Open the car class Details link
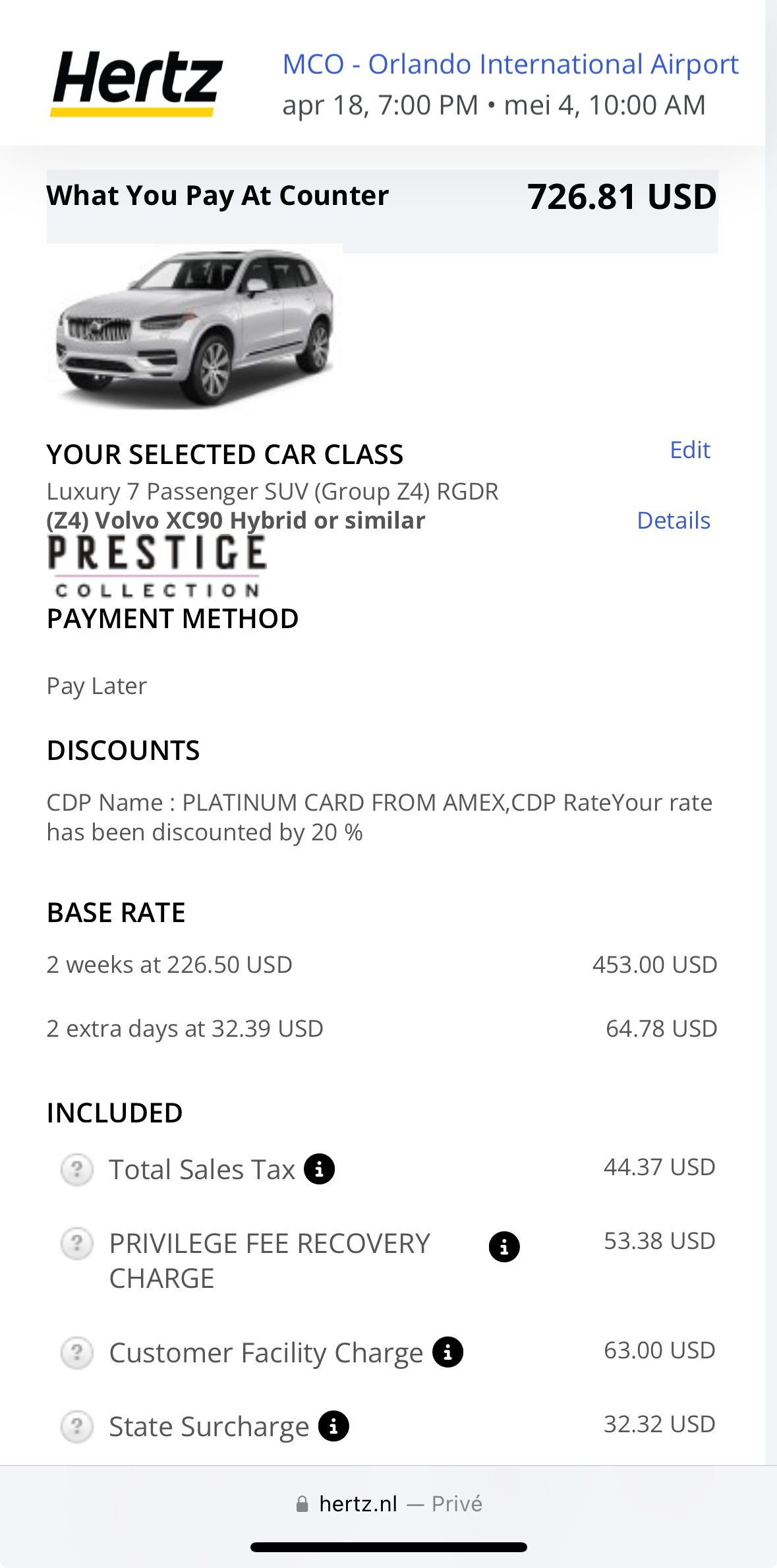Screen dimensions: 777x1568 click(x=673, y=521)
